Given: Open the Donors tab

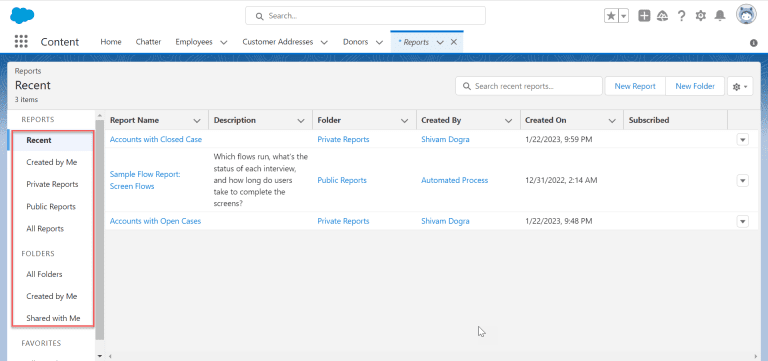Looking at the screenshot, I should click(x=356, y=42).
